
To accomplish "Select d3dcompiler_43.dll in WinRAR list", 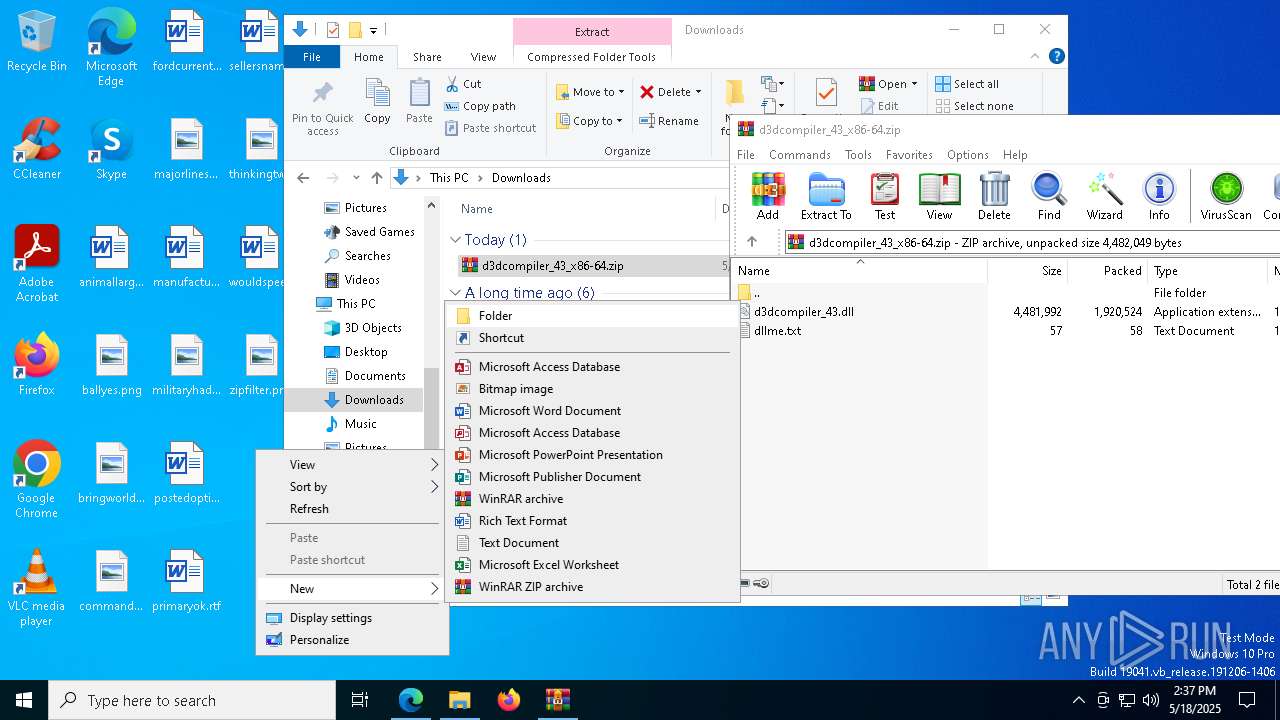I will (804, 312).
